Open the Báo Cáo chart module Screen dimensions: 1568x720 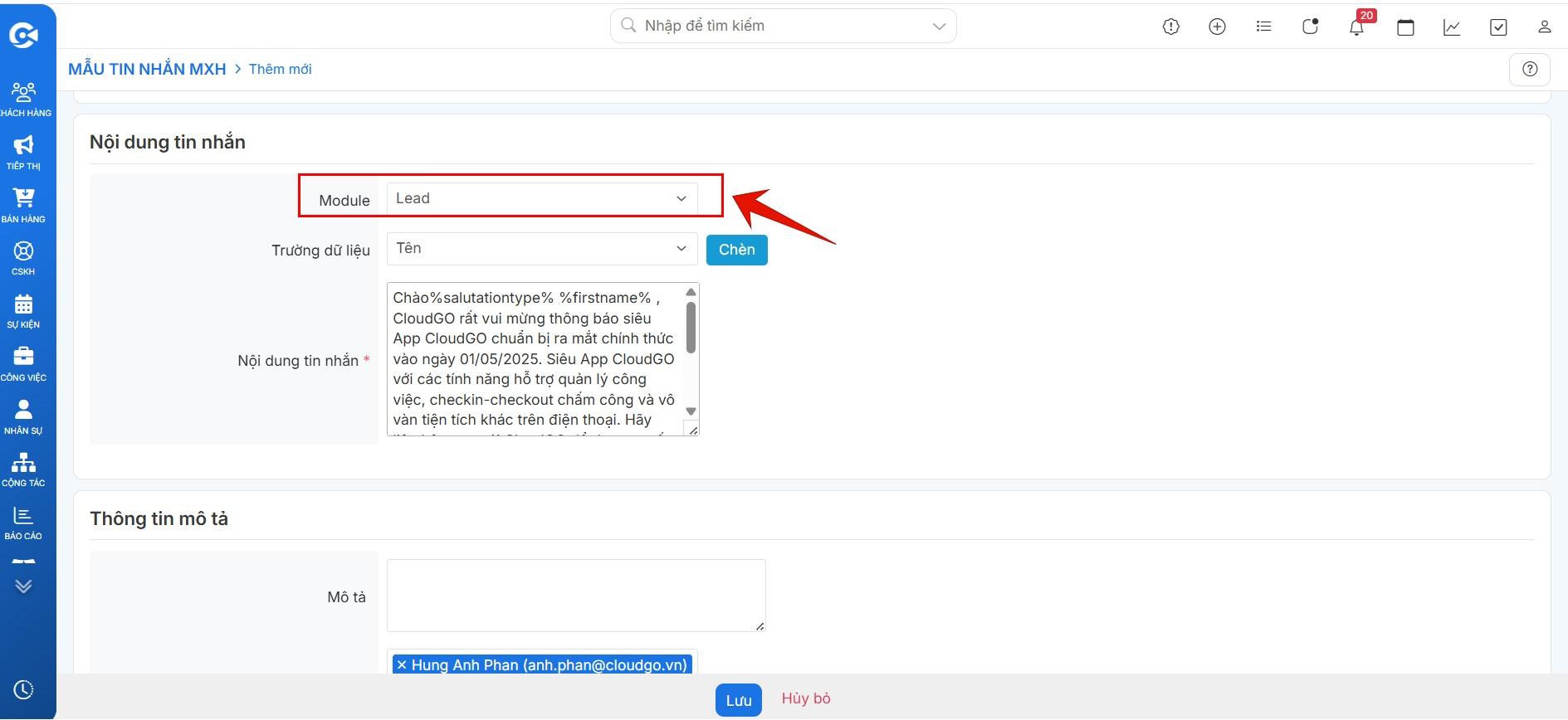coord(23,523)
